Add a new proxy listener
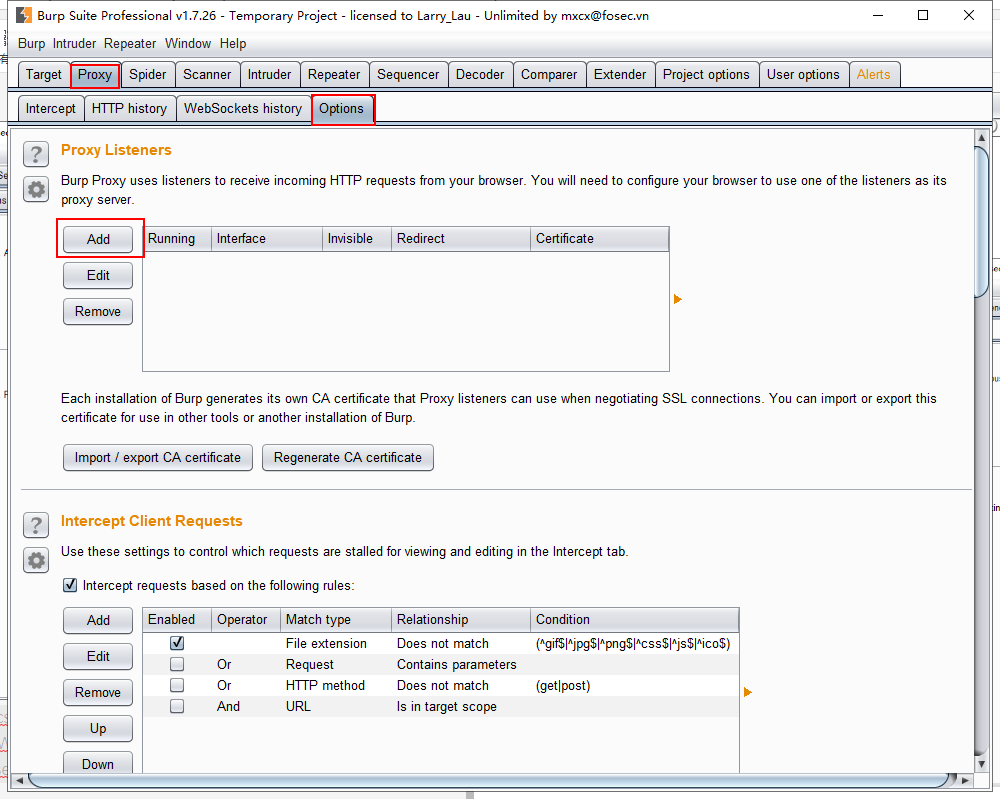The height and width of the screenshot is (799, 1000). pos(98,239)
